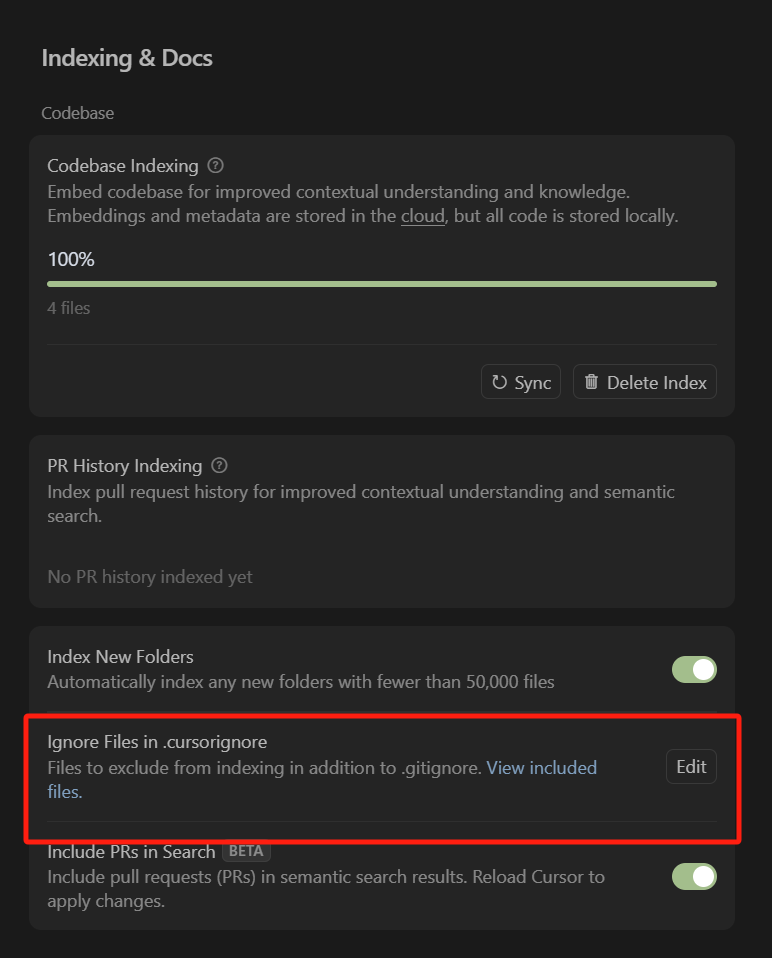Select the Indexing & Docs heading
772x958 pixels.
click(127, 58)
